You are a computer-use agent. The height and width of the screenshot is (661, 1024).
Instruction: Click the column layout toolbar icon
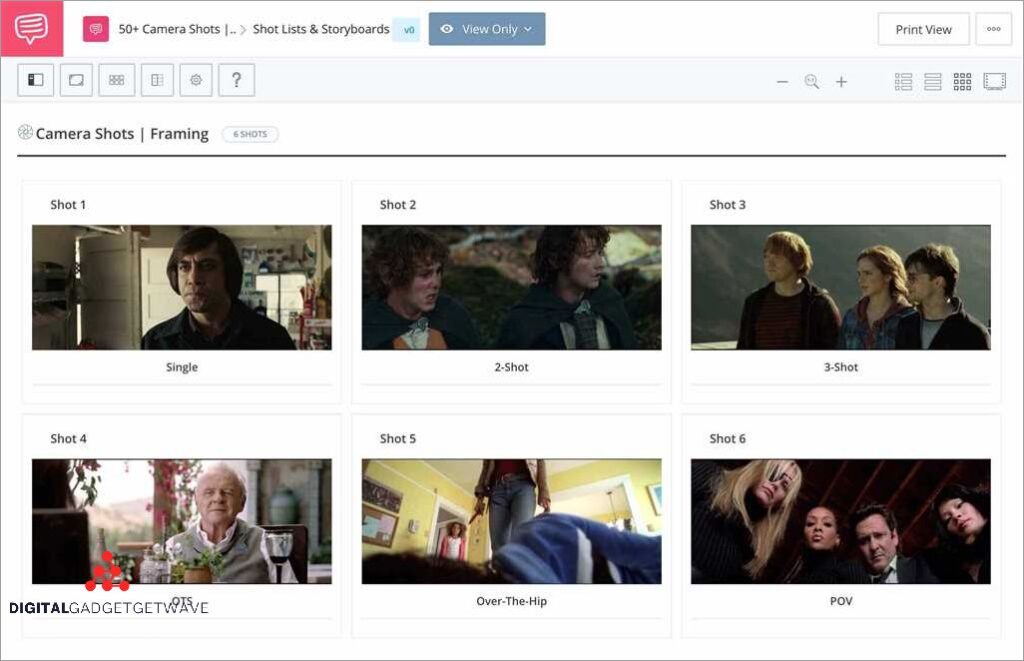click(x=157, y=81)
